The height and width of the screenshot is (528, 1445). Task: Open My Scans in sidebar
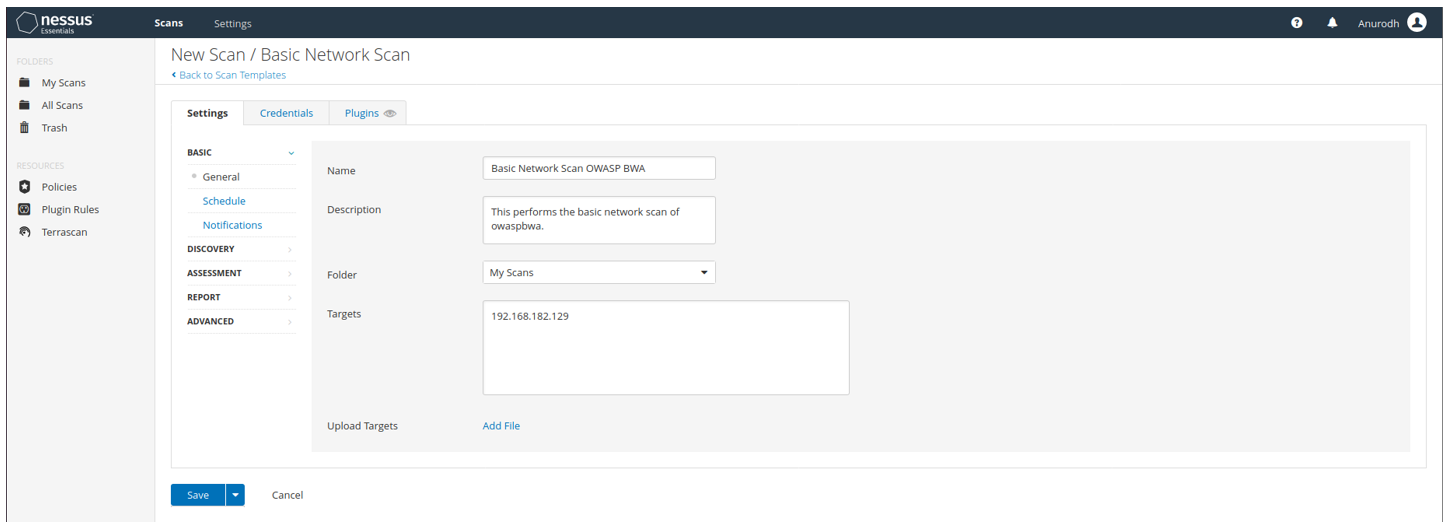coord(63,83)
